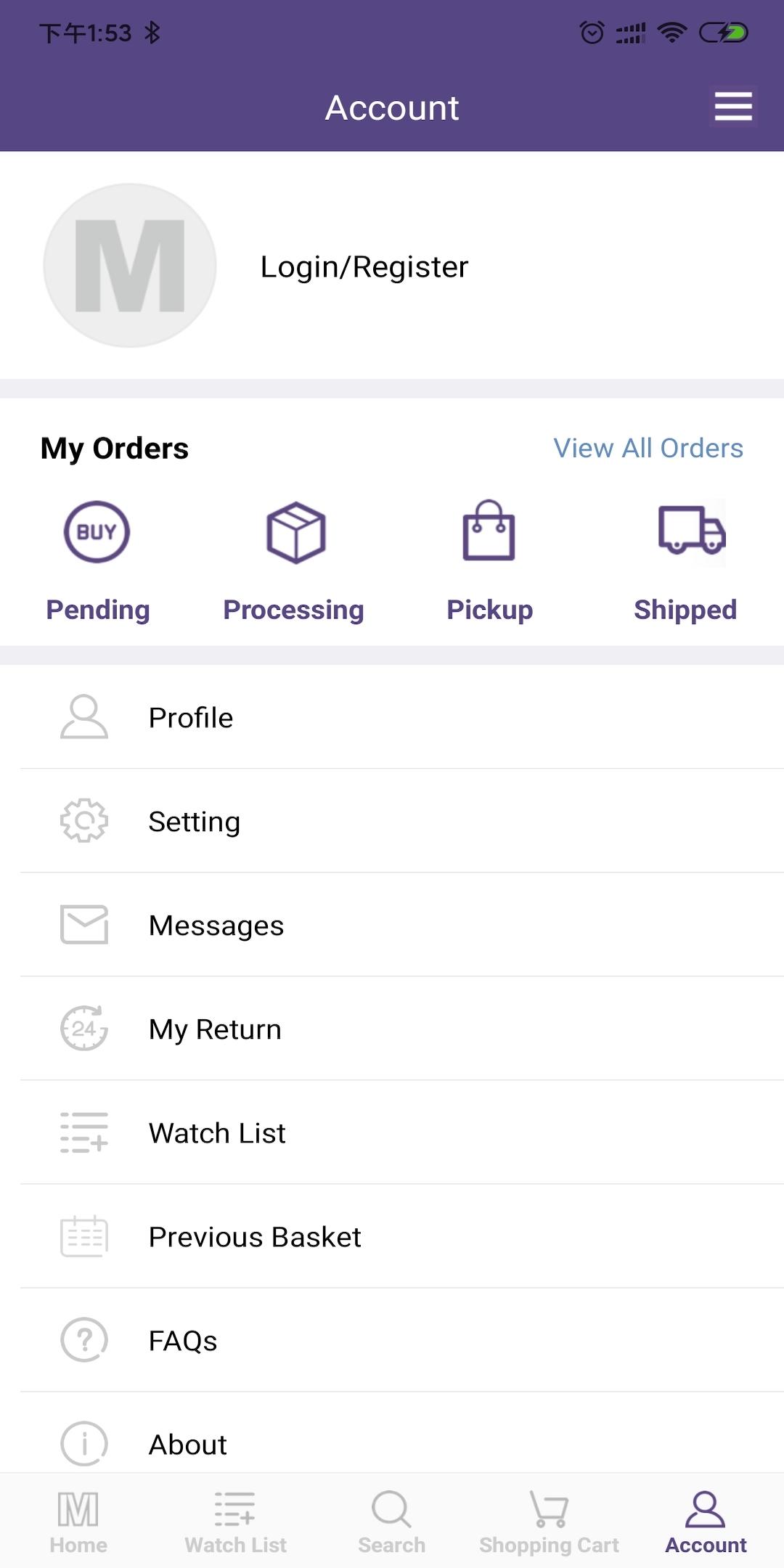Open the Profile menu entry
Image resolution: width=784 pixels, height=1568 pixels.
(x=191, y=717)
